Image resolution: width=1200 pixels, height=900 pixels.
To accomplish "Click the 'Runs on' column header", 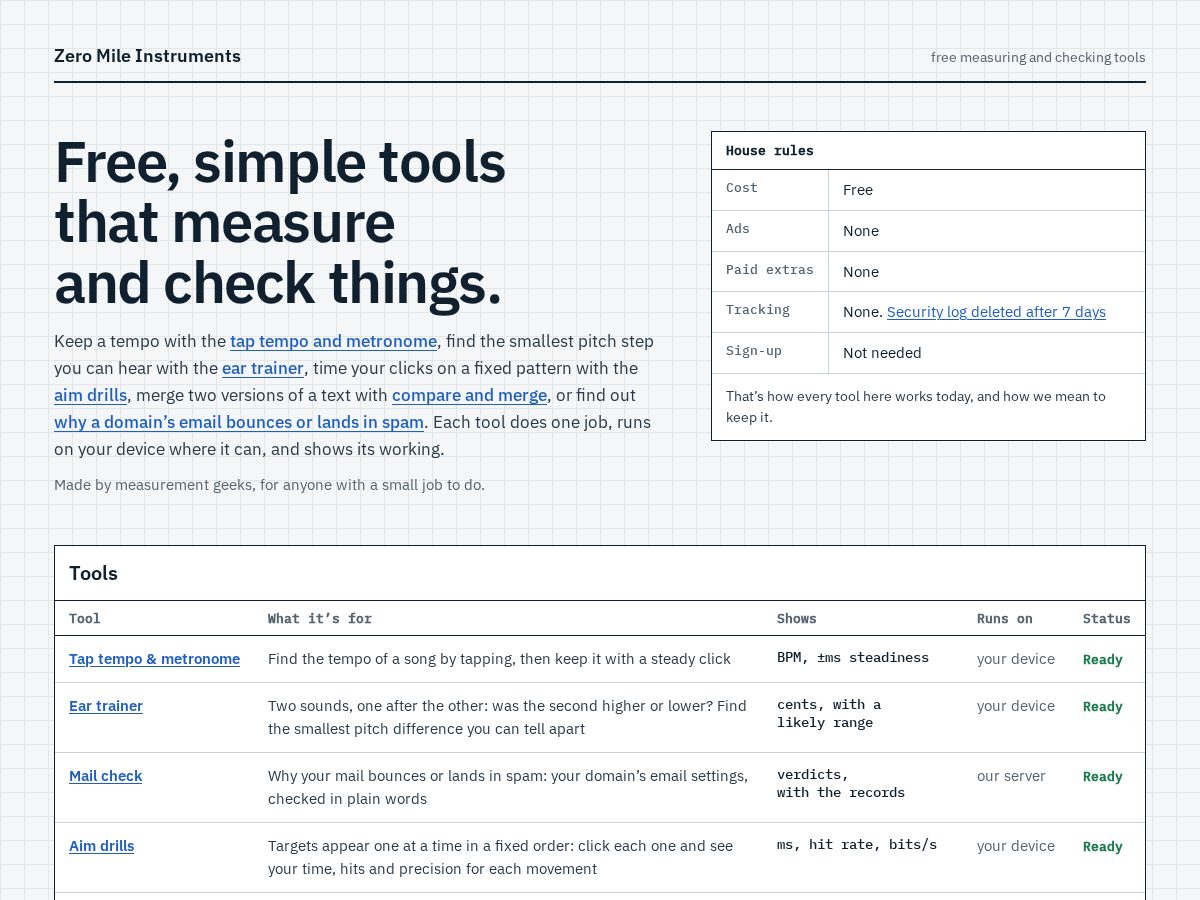I will pos(1005,619).
